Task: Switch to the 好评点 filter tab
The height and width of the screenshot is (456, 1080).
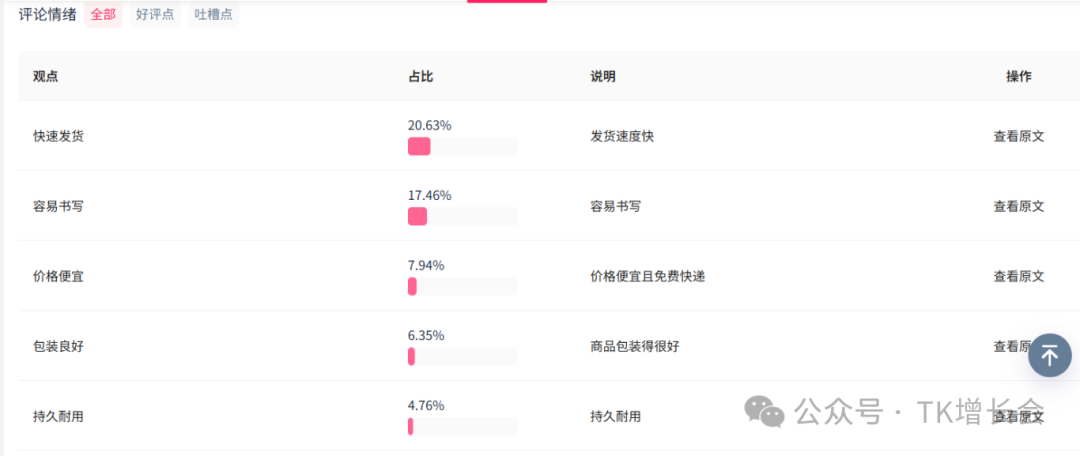Action: tap(155, 15)
